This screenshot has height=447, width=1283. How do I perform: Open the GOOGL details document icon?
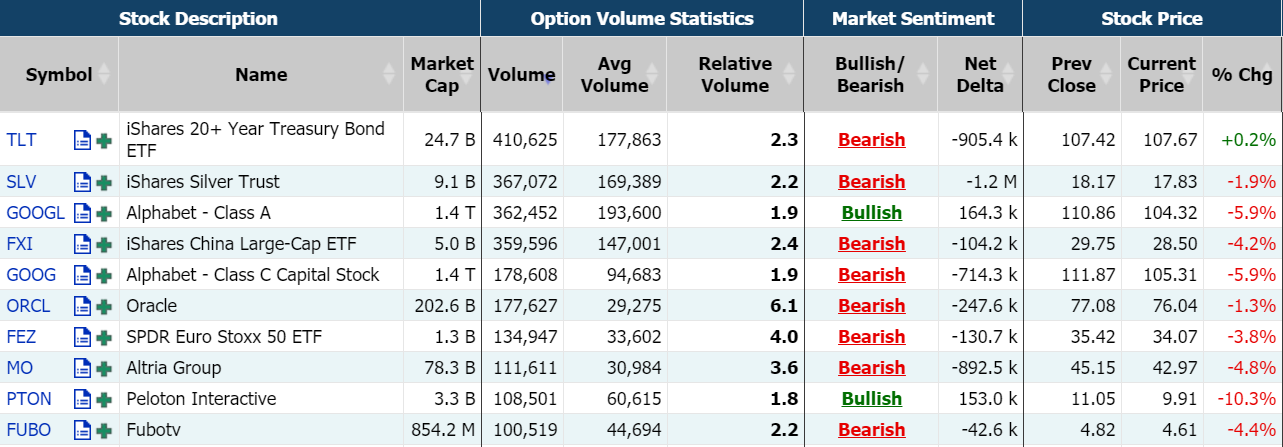[x=83, y=213]
